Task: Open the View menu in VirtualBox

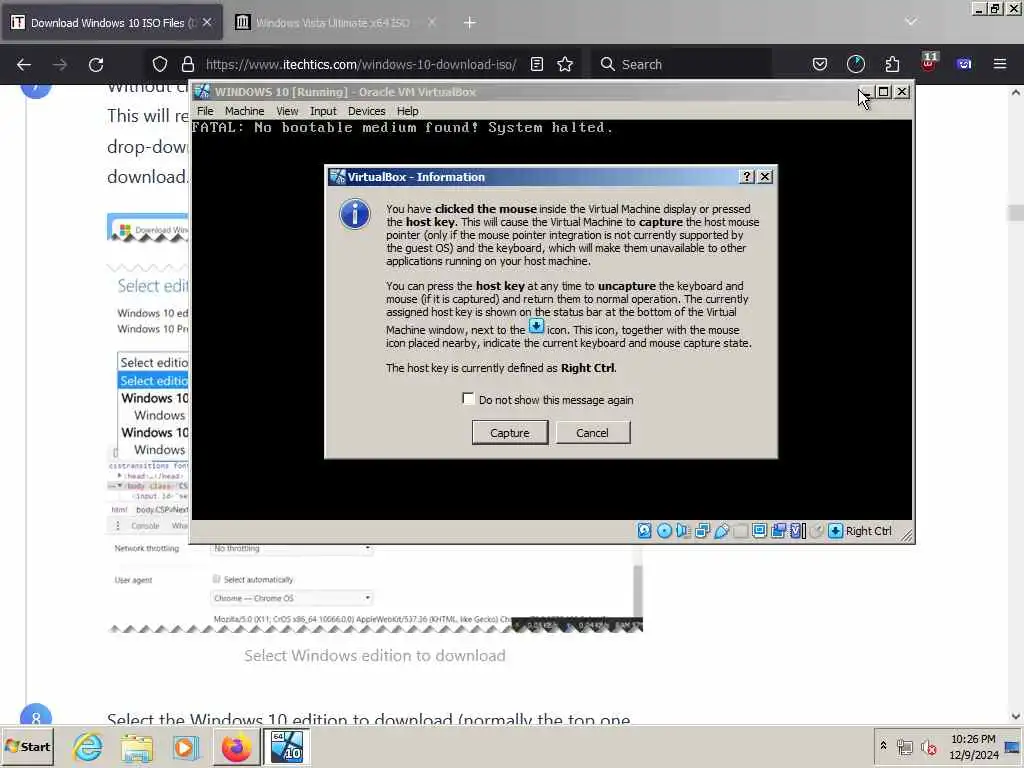Action: click(287, 111)
